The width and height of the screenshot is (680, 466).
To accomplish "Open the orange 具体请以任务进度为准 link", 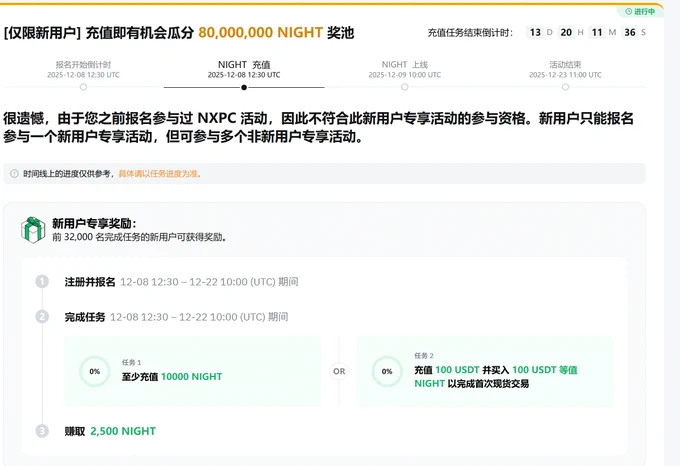I will pos(160,174).
